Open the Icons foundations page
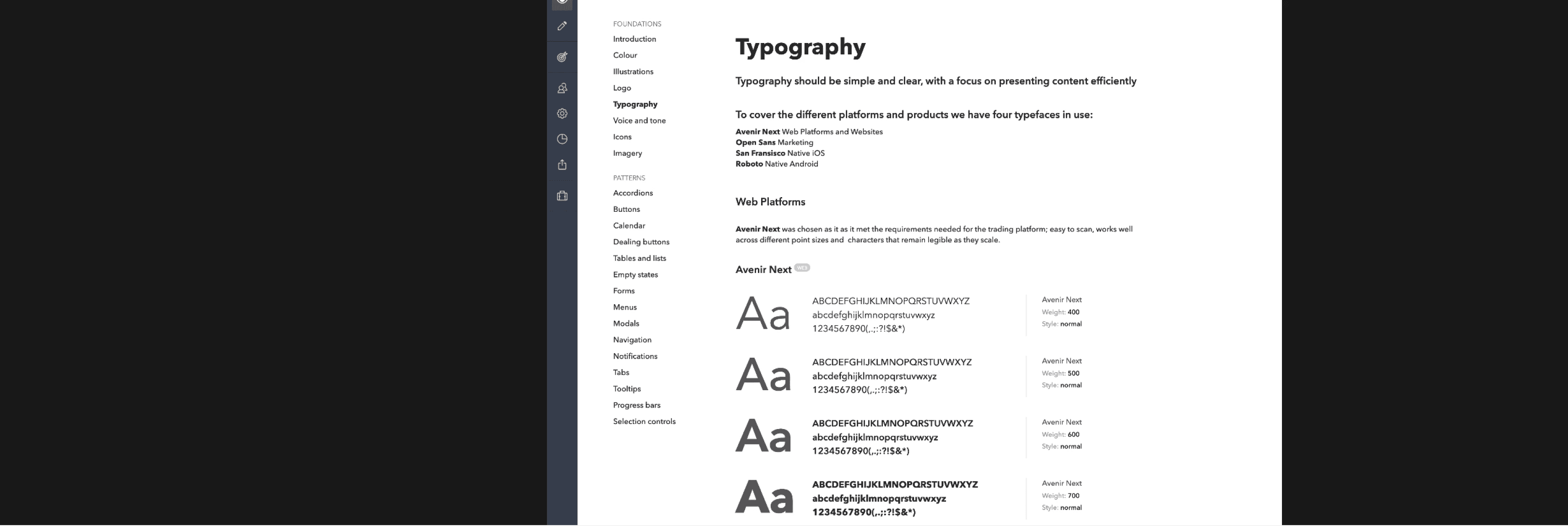The width and height of the screenshot is (1568, 526). pyautogui.click(x=622, y=137)
